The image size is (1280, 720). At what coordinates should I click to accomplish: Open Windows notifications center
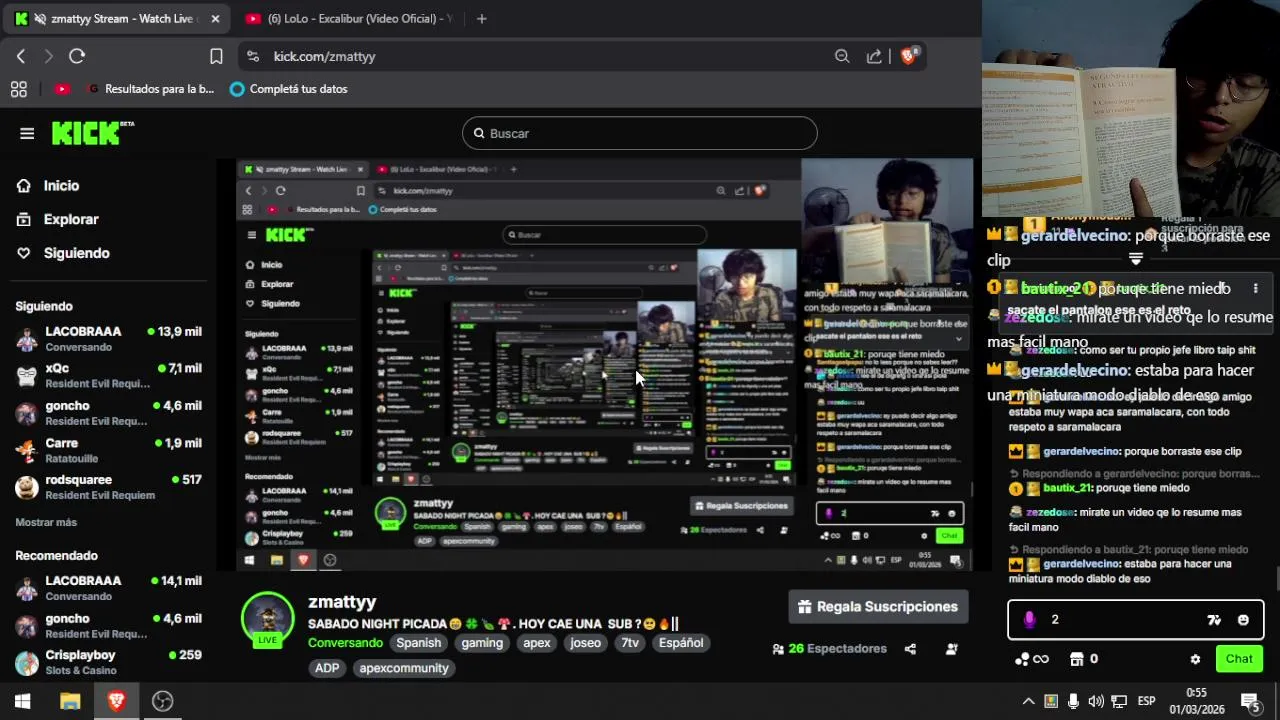[x=1250, y=702]
